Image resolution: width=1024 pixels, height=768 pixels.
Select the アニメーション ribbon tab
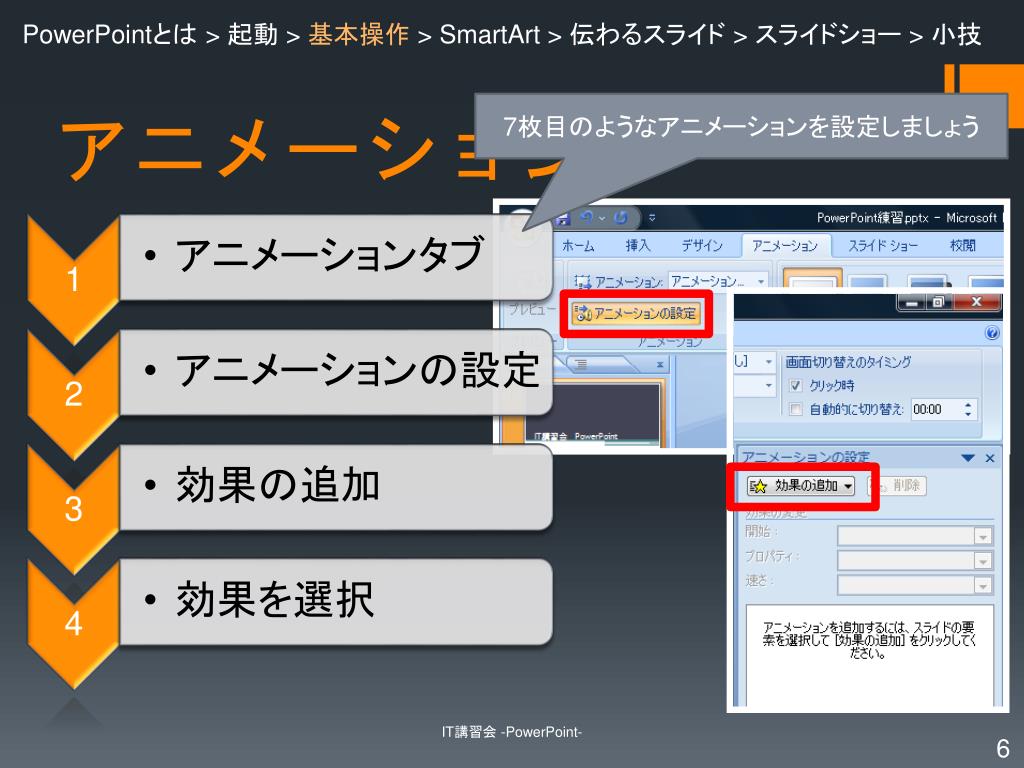click(x=785, y=246)
